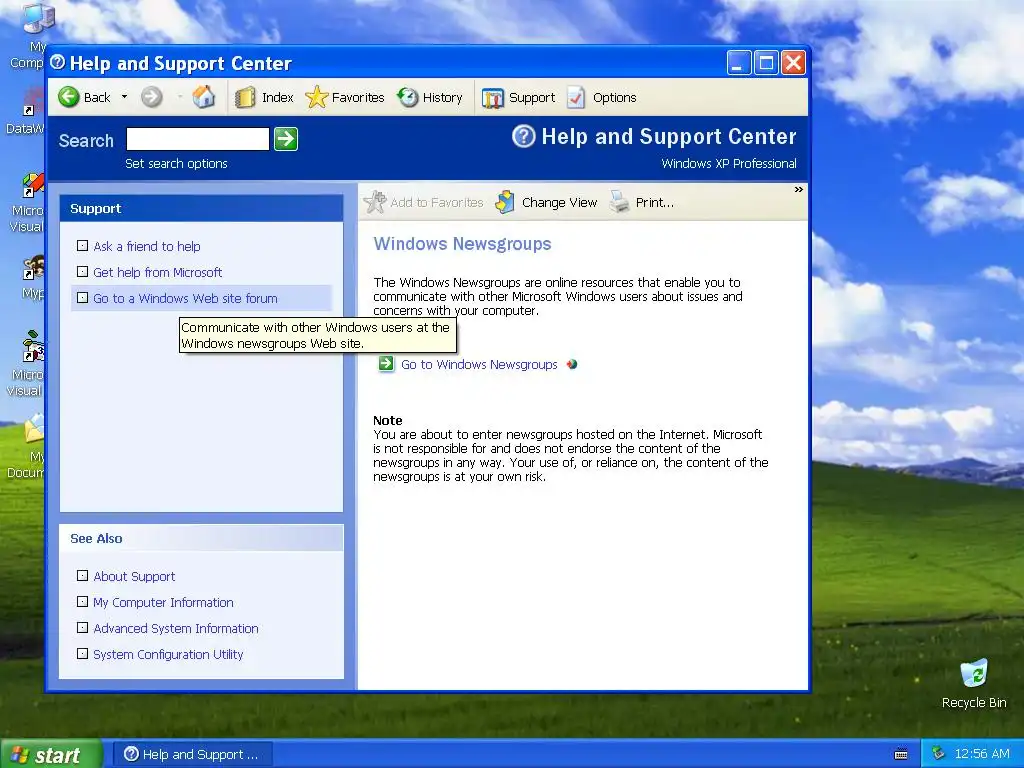The height and width of the screenshot is (768, 1024).
Task: Open My Computer Information link
Action: pyautogui.click(x=163, y=603)
